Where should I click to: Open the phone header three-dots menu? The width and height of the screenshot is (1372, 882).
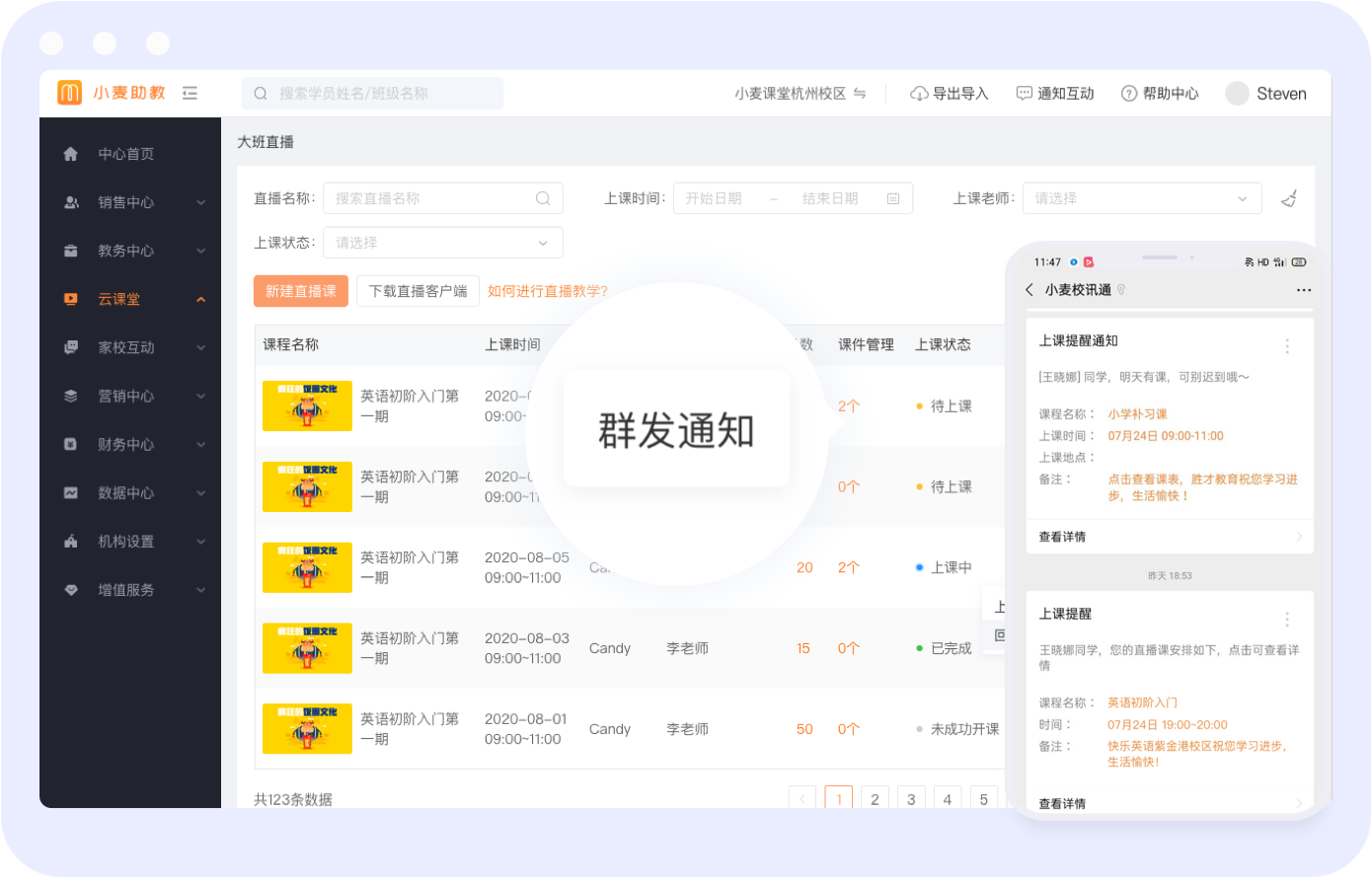tap(1304, 290)
